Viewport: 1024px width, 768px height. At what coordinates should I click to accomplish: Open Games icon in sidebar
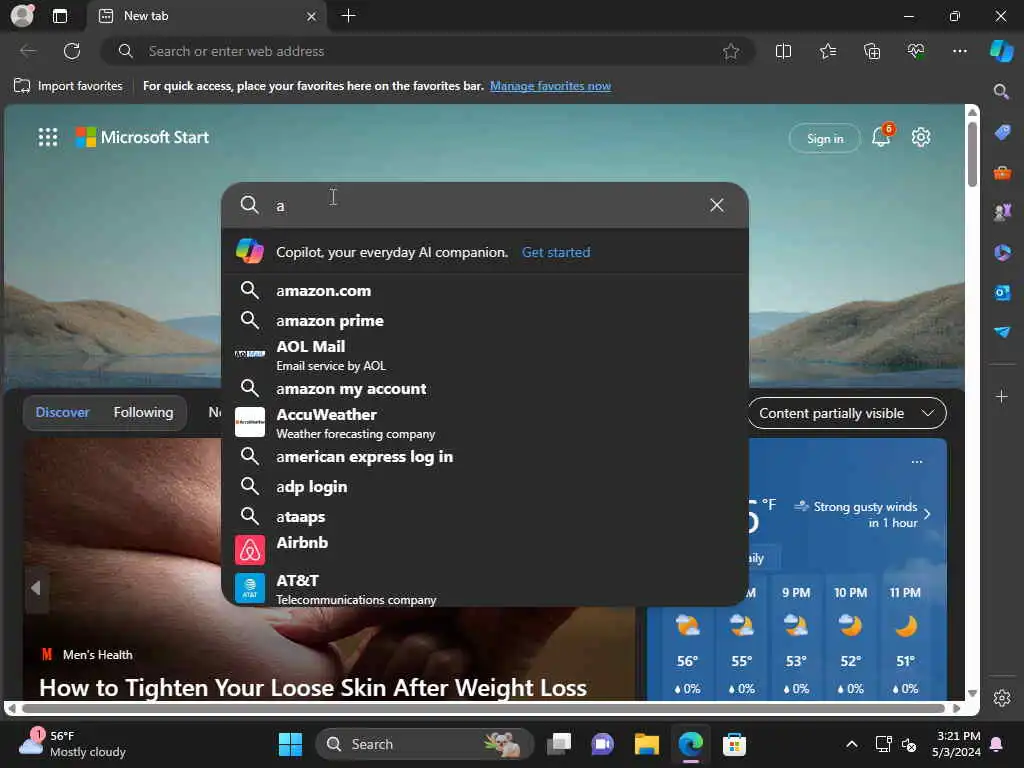1002,212
